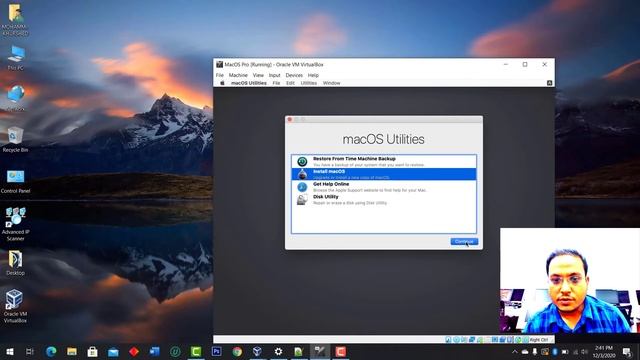Open the Control Panel desktop shortcut
640x360 pixels.
click(15, 181)
